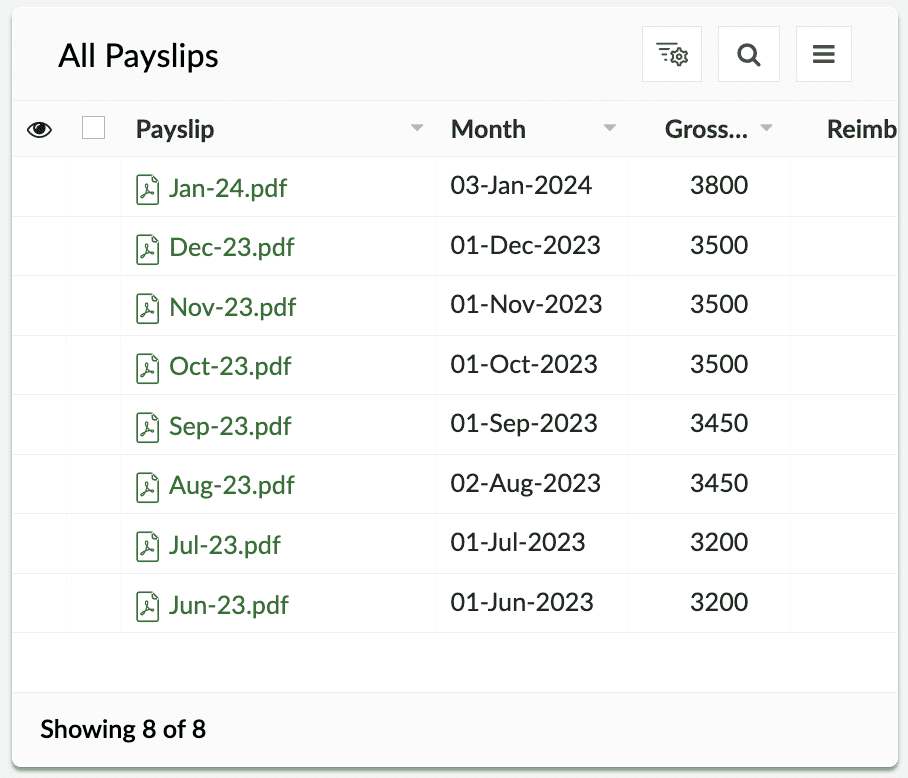908x778 pixels.
Task: Expand the Month column dropdown arrow
Action: (610, 129)
